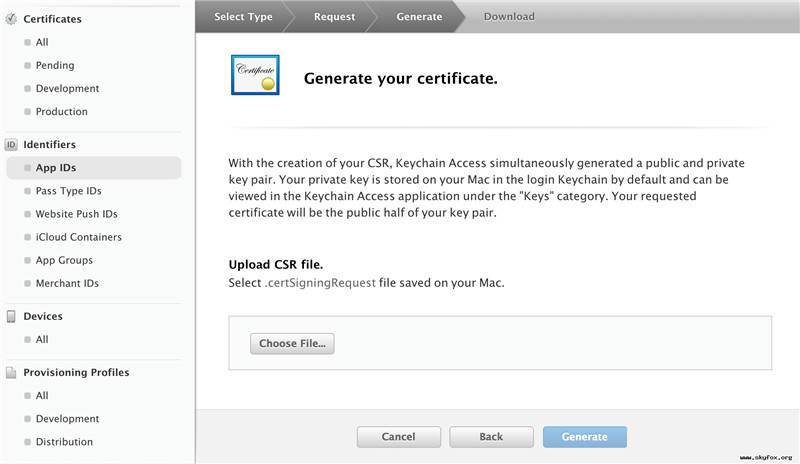Screen dimensions: 800x464
Task: Click Choose File button
Action: click(x=292, y=344)
